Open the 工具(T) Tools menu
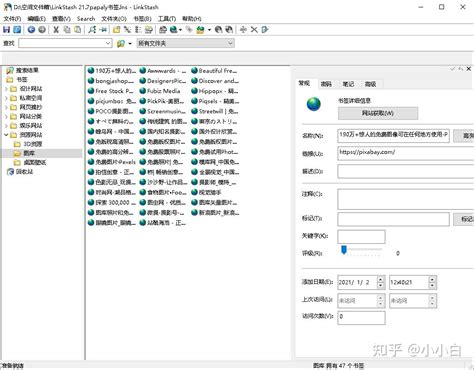This screenshot has width=474, height=370. coord(167,19)
